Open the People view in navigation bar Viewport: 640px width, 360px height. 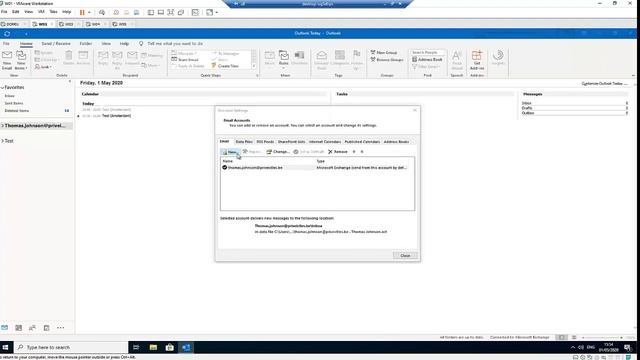point(32,328)
